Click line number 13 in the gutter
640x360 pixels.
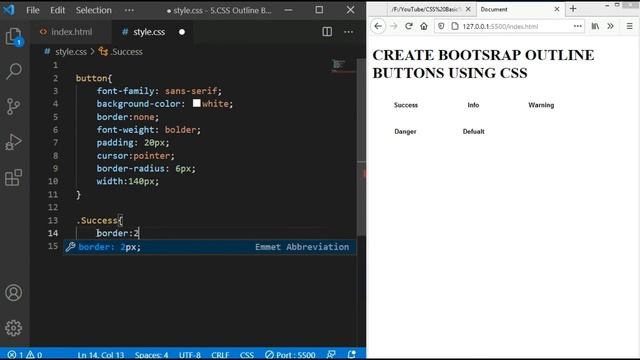click(53, 220)
